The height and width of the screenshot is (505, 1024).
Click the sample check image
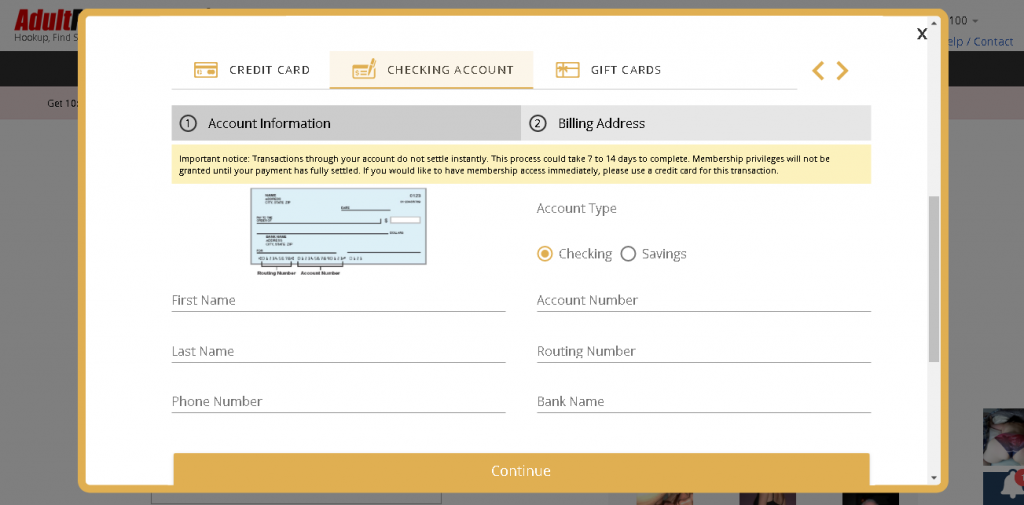pyautogui.click(x=338, y=229)
